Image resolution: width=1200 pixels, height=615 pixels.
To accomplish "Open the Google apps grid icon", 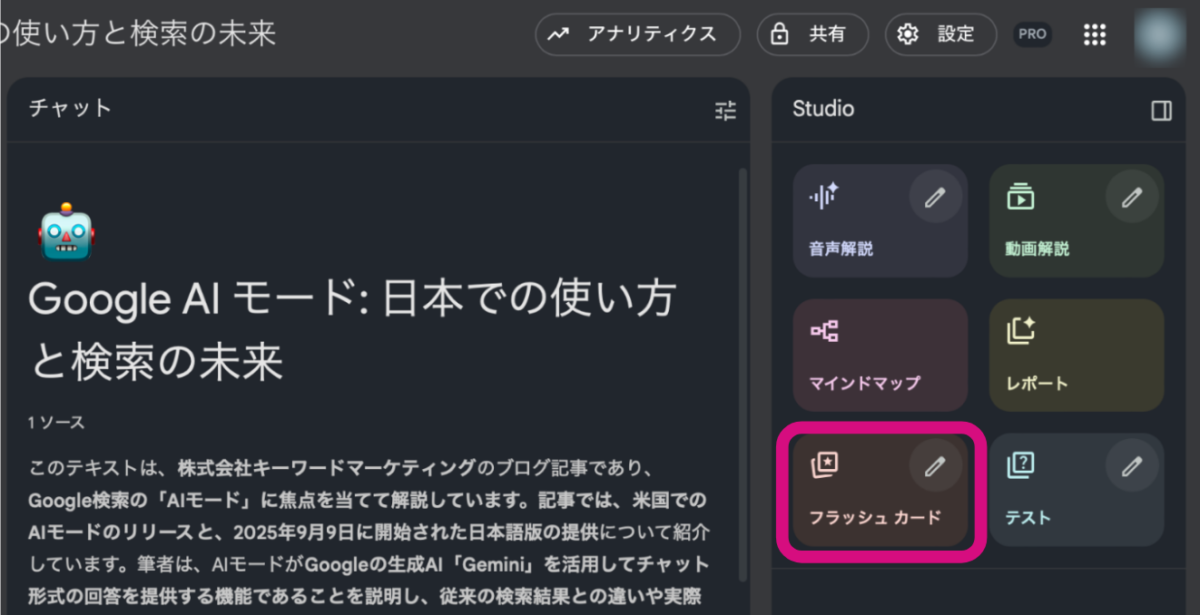I will [x=1095, y=34].
